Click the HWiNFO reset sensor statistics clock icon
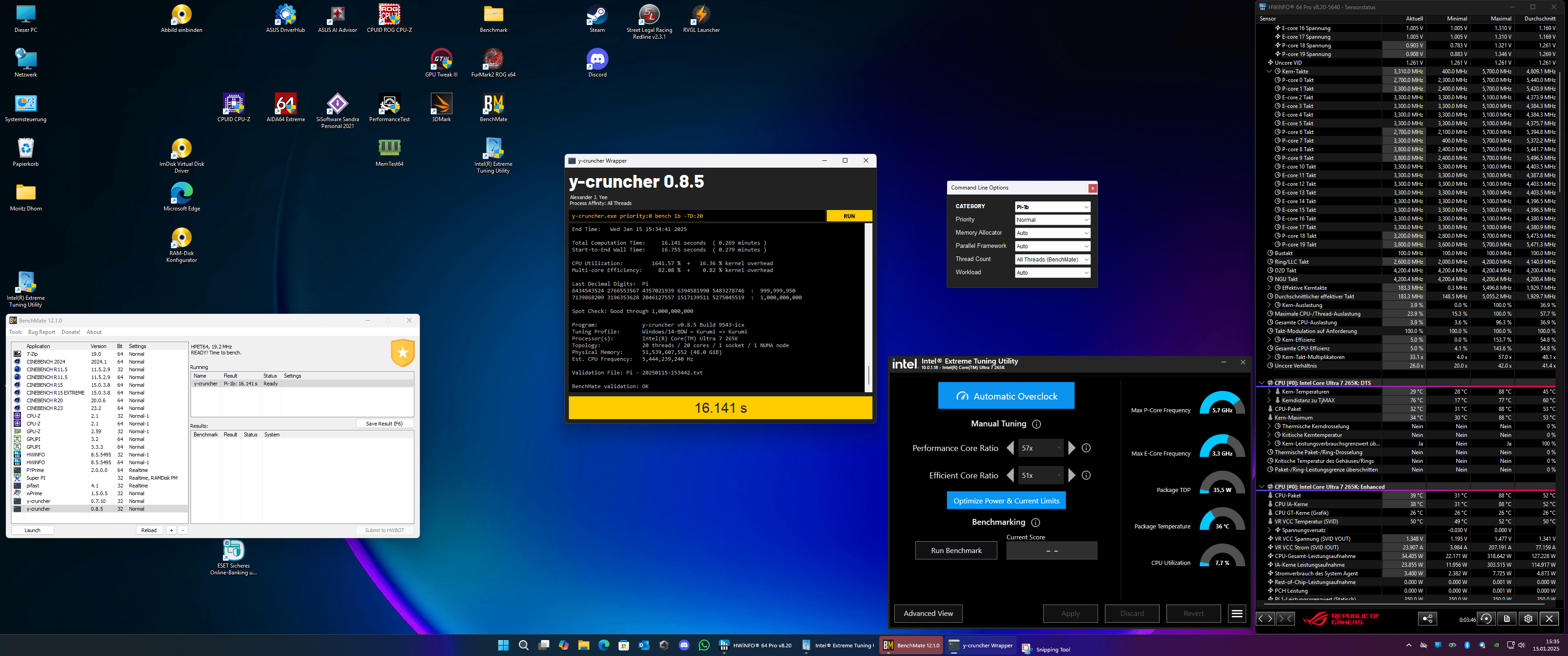This screenshot has height=656, width=1568. [1486, 619]
